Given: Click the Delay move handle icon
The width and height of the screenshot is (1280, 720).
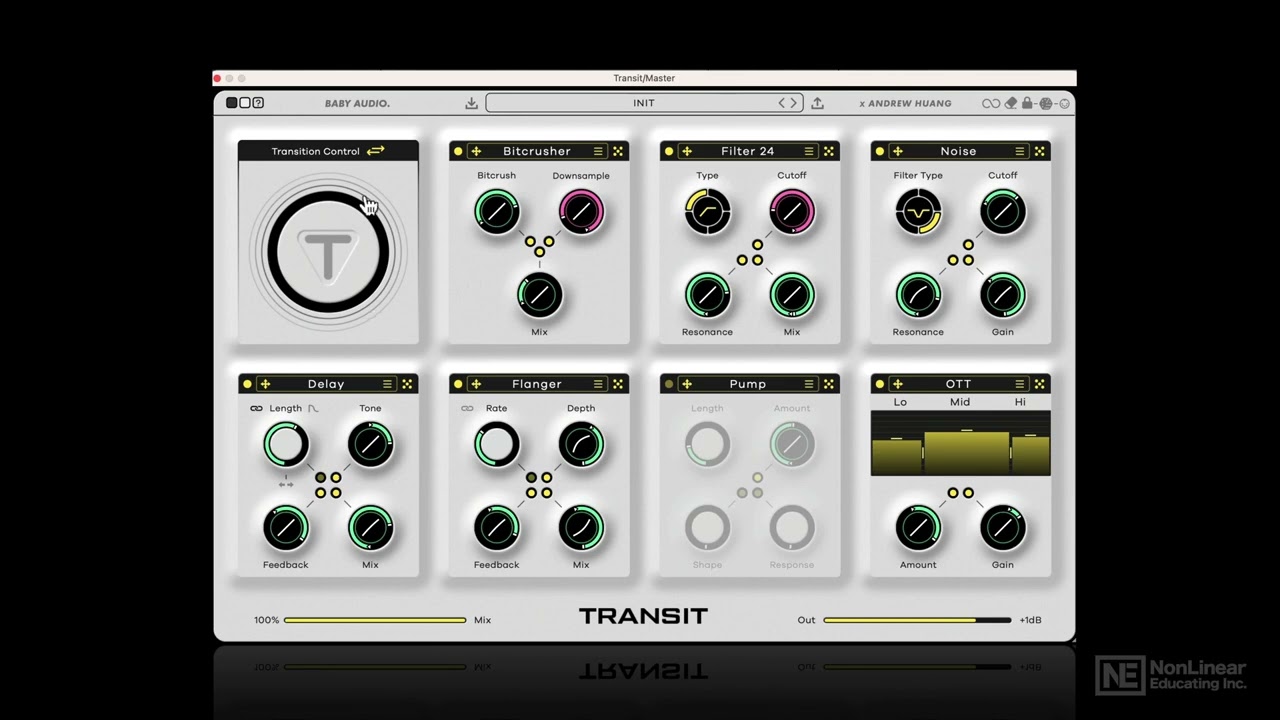Looking at the screenshot, I should [265, 384].
